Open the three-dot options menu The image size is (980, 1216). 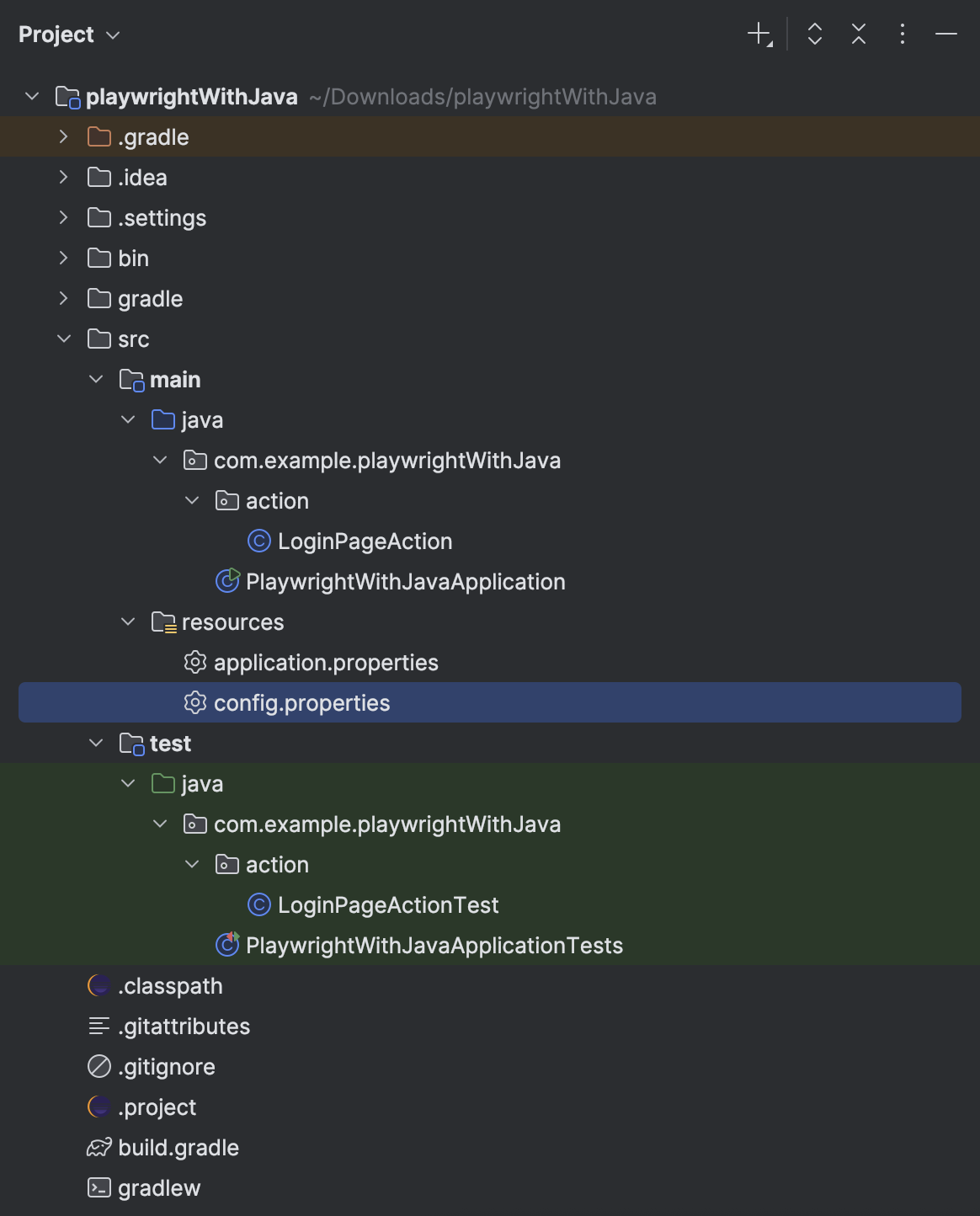(x=902, y=35)
